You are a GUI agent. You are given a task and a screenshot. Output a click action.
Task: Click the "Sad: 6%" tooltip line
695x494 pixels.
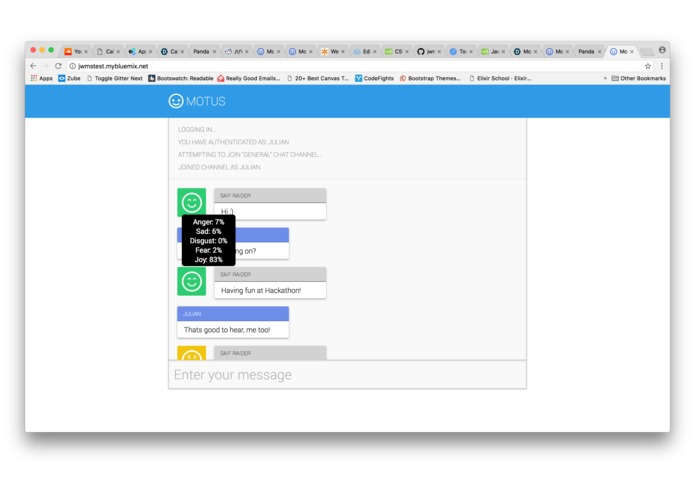pos(208,231)
